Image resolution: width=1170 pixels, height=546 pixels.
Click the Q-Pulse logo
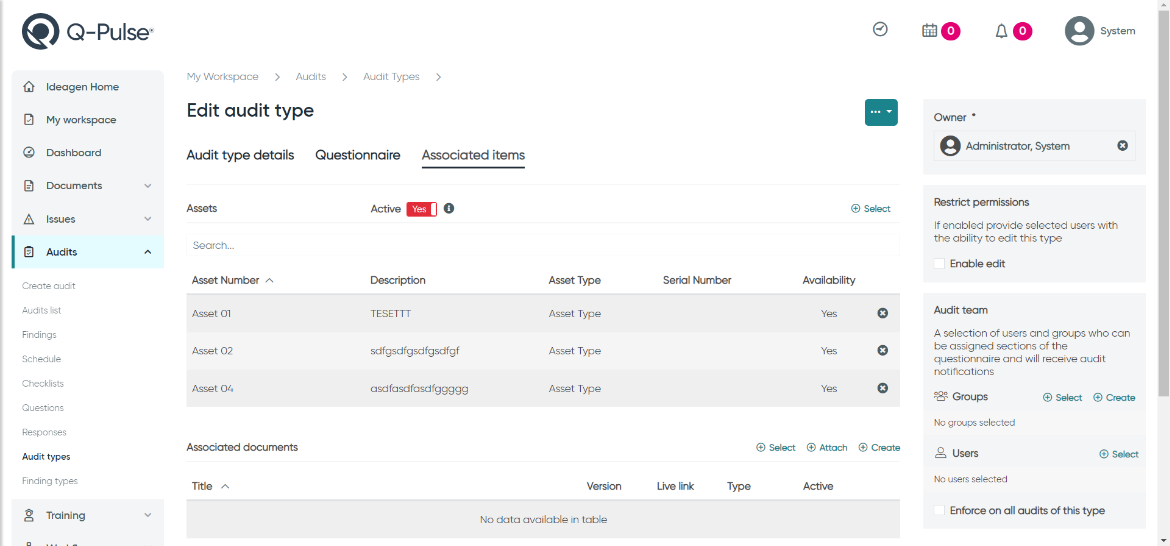click(88, 31)
